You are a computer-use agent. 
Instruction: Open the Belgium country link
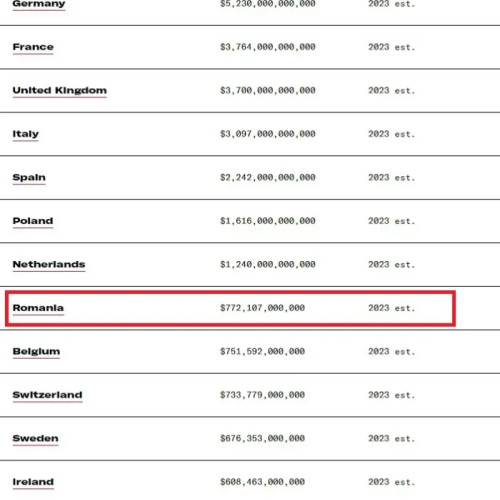(x=36, y=351)
